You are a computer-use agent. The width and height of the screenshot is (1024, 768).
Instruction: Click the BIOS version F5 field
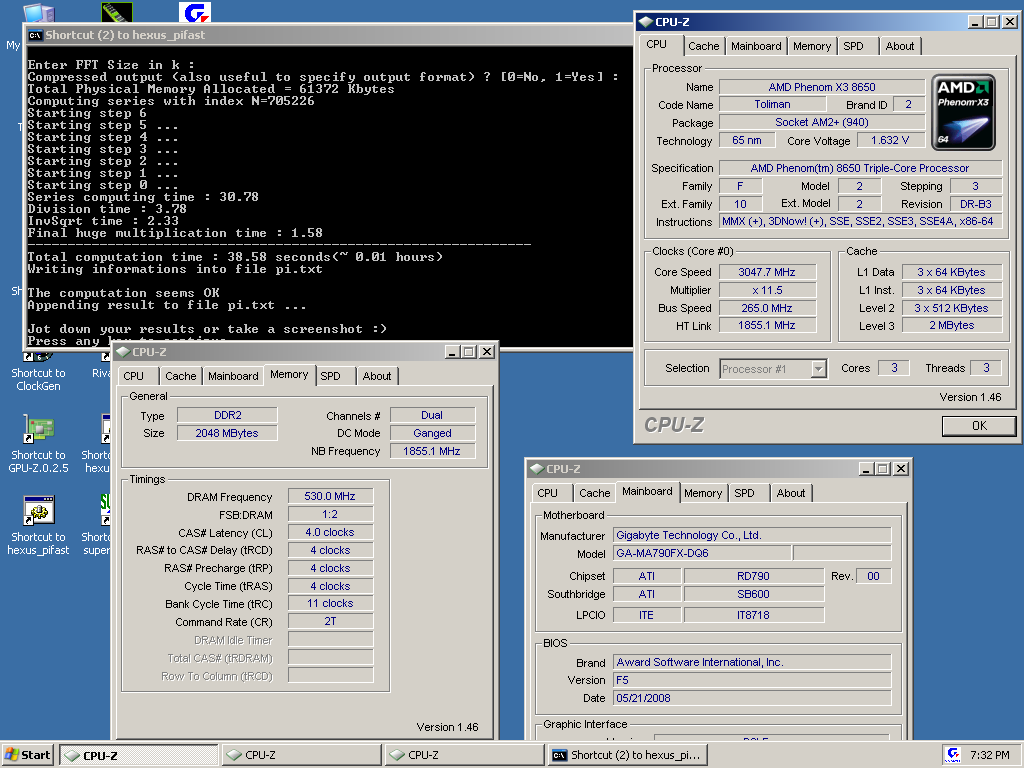pos(752,680)
